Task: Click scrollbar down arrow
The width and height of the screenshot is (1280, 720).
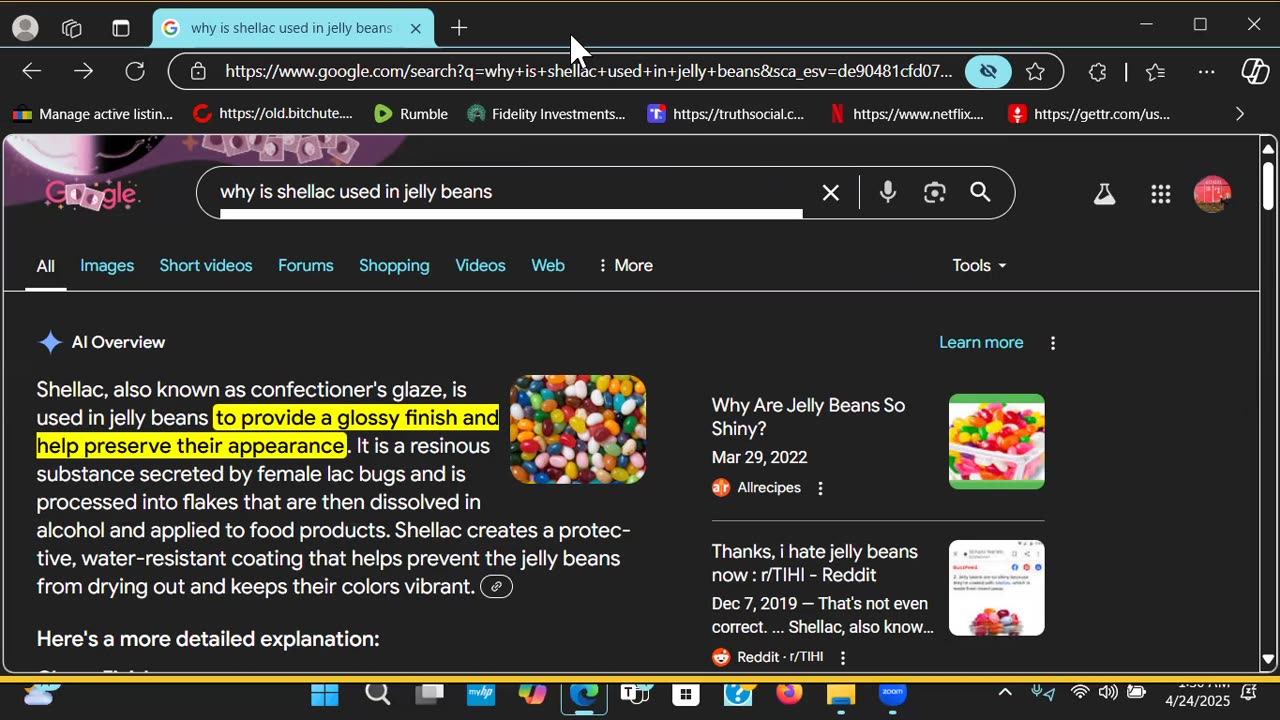Action: coord(1268,660)
